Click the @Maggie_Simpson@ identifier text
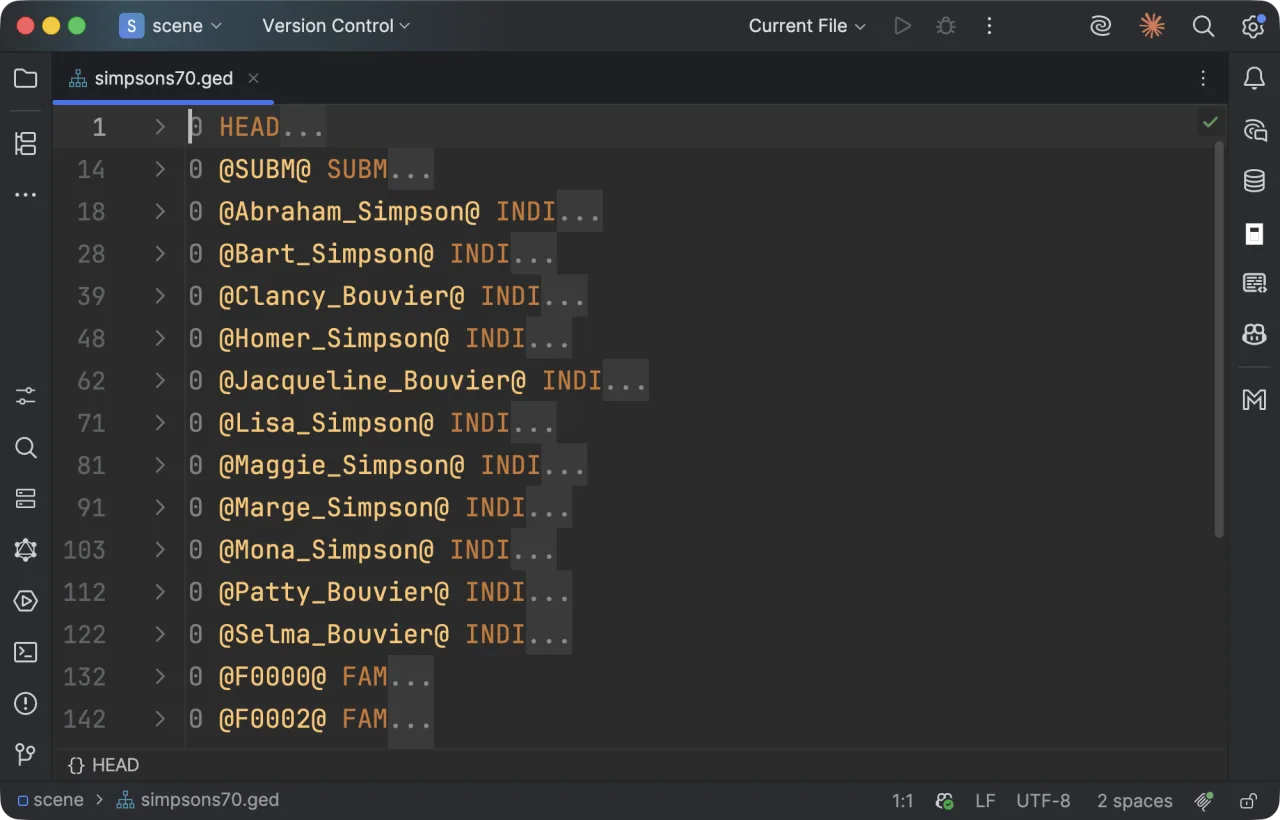 (342, 465)
